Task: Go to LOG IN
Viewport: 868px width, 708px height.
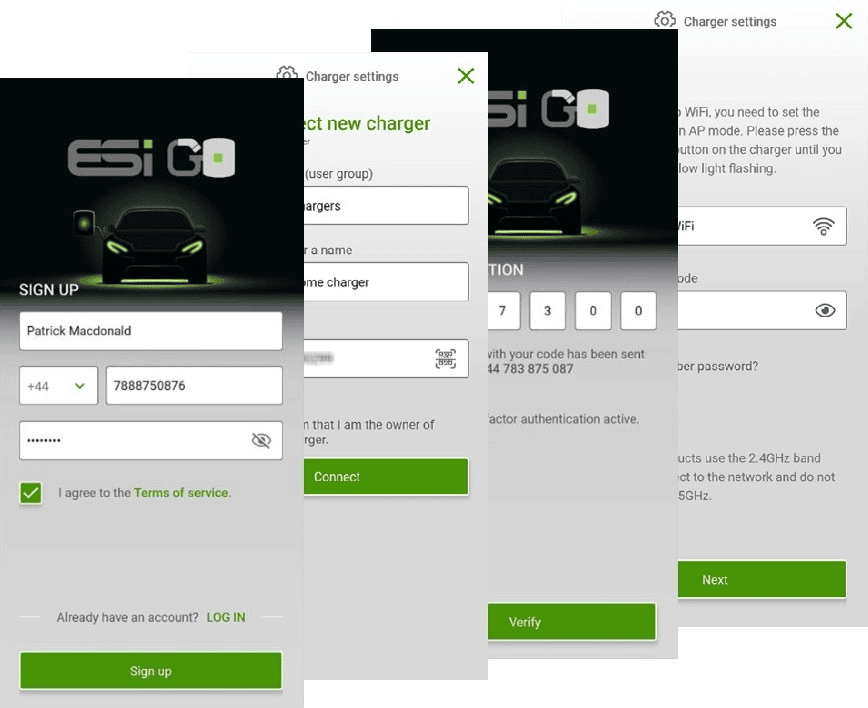Action: pyautogui.click(x=226, y=617)
